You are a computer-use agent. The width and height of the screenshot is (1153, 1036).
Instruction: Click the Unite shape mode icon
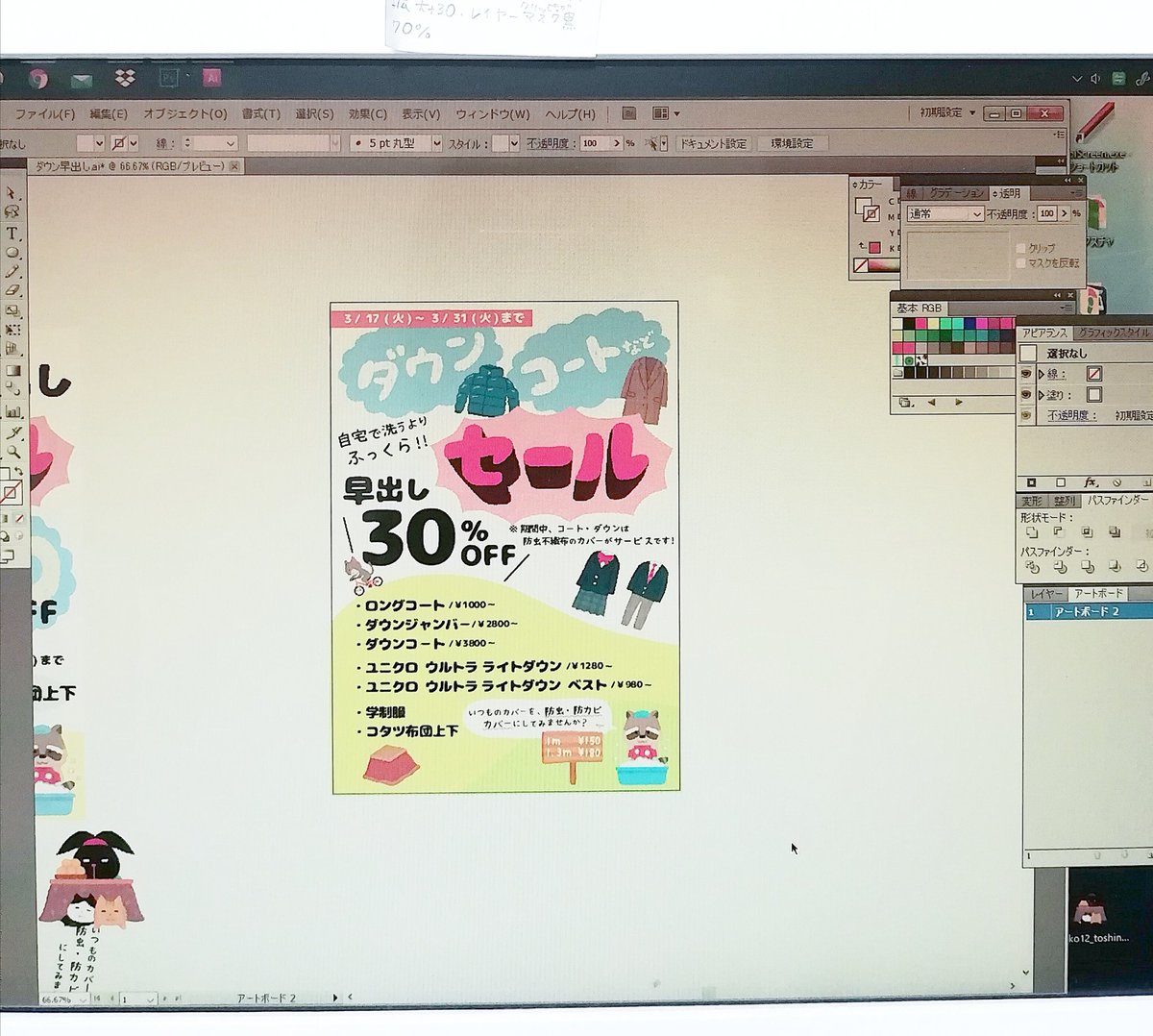coord(1032,532)
